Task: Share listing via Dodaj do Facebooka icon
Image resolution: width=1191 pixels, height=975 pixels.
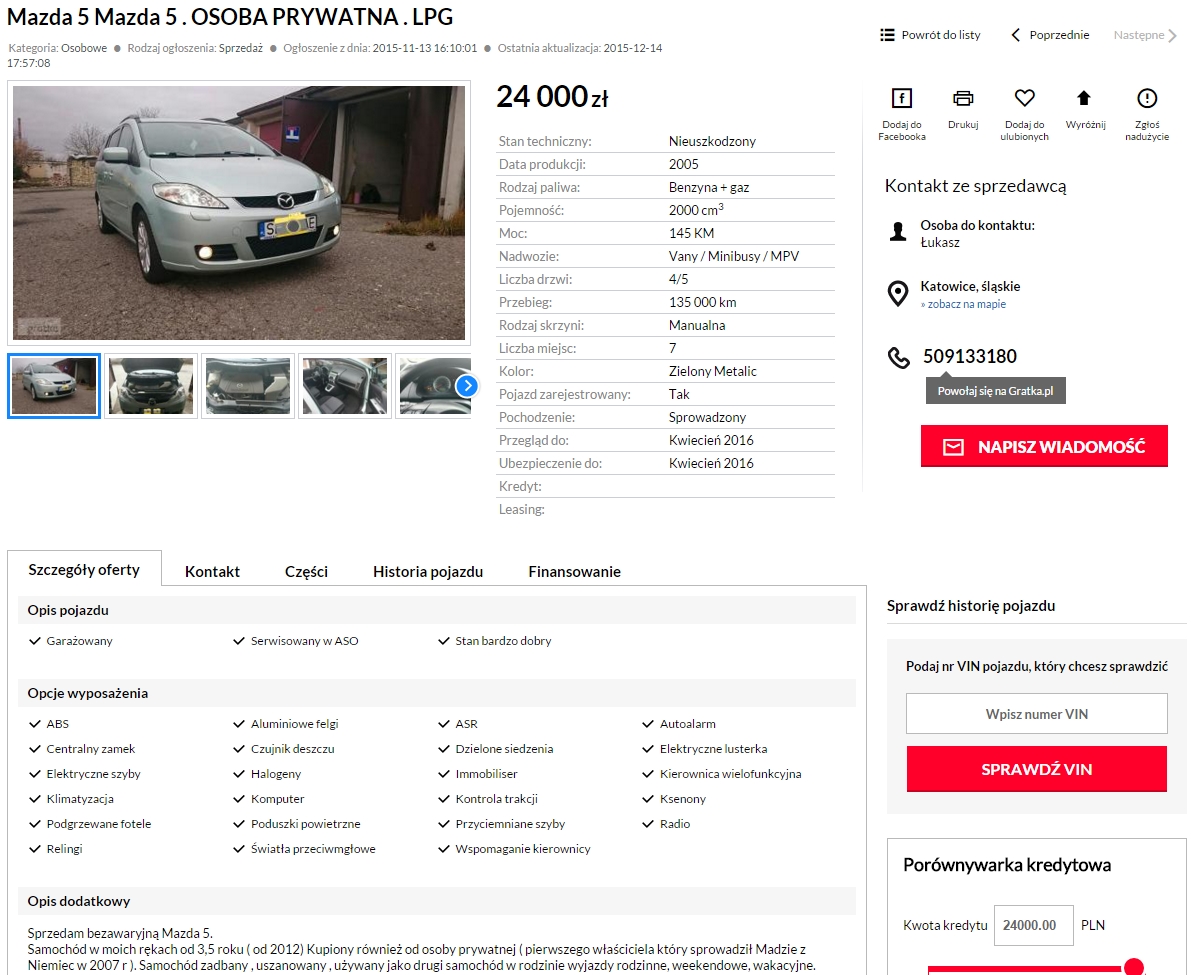Action: pos(901,98)
